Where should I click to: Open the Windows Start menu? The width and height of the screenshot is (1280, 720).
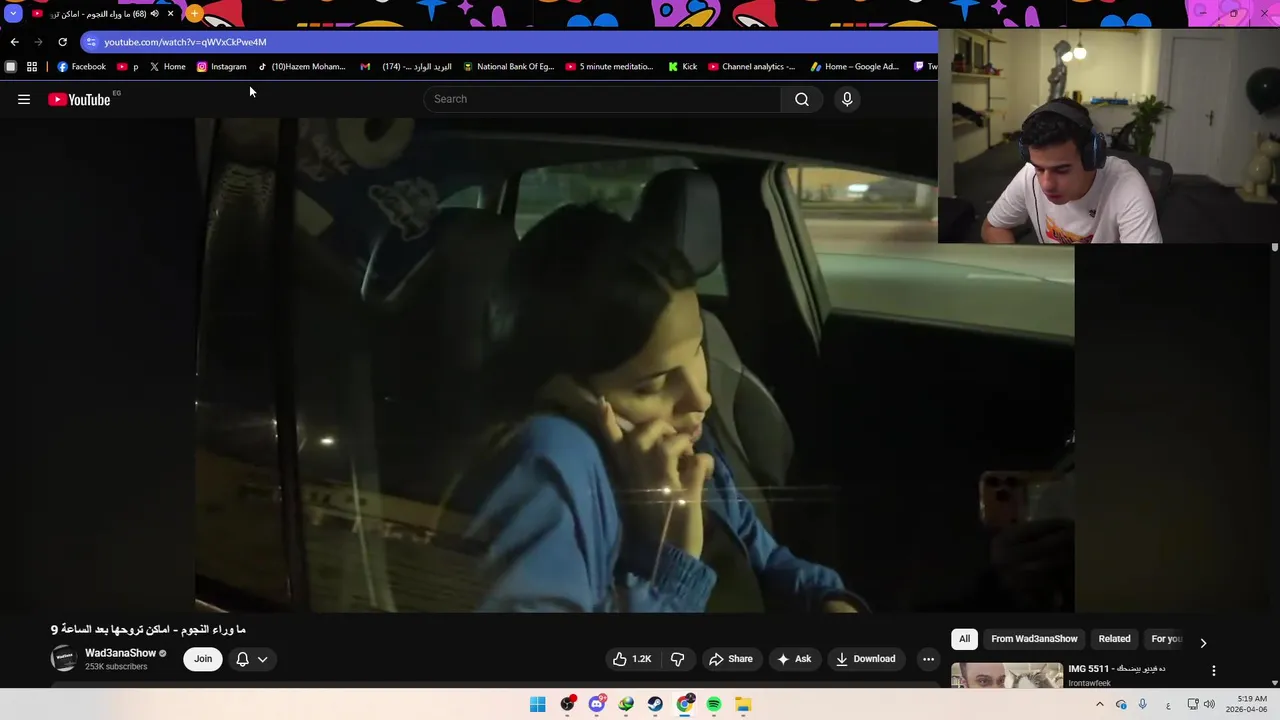tap(538, 704)
